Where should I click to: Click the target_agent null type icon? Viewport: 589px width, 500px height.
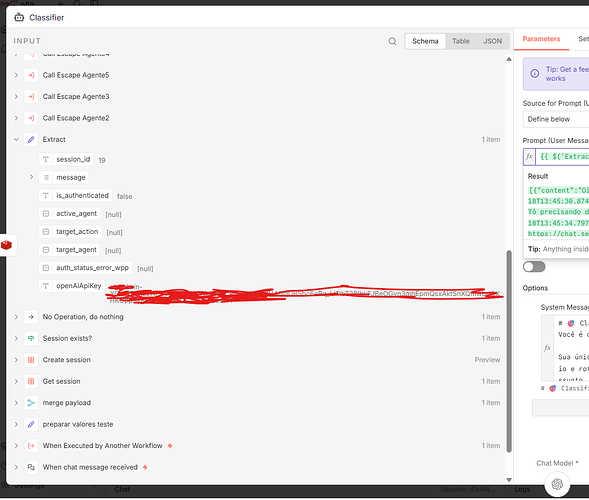tap(45, 250)
